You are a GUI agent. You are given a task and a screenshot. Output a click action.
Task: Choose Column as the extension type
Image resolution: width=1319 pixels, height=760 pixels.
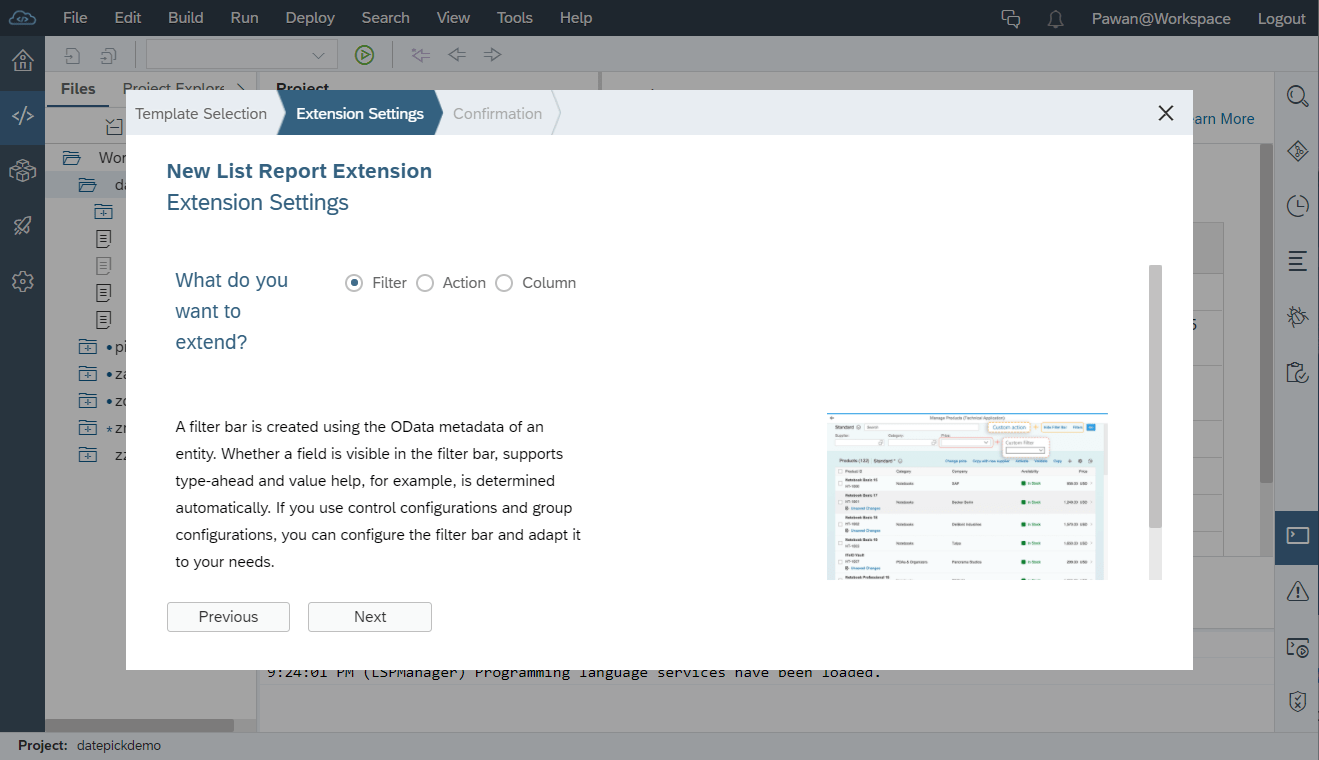point(504,283)
